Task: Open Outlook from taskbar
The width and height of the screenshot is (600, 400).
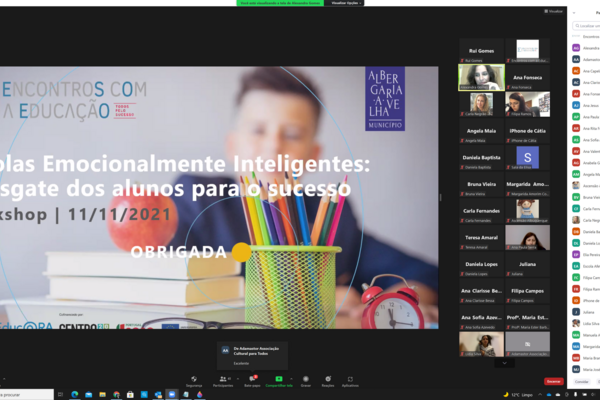Action: pos(158,394)
